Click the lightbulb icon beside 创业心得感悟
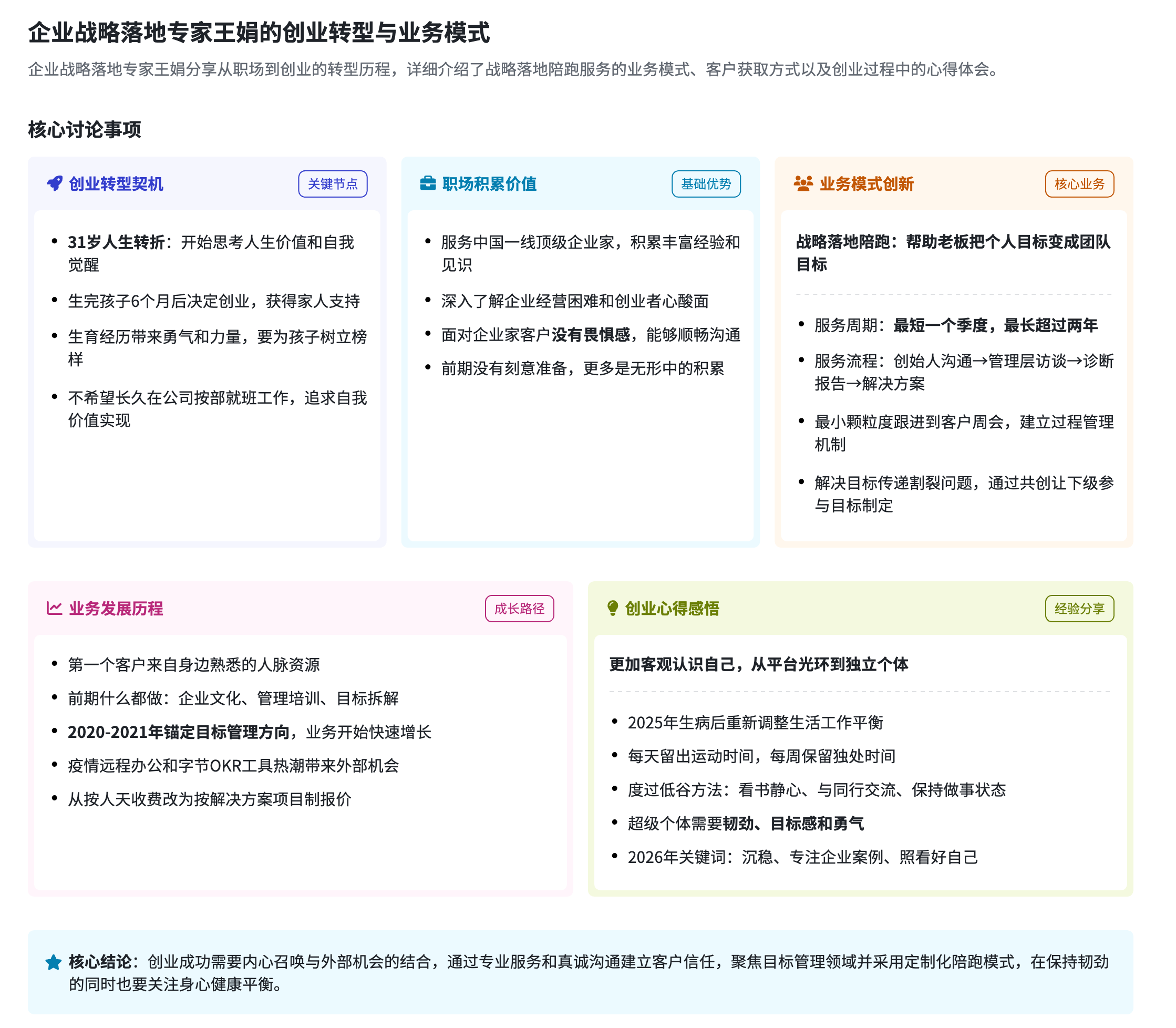The height and width of the screenshot is (1028, 1176). 612,608
